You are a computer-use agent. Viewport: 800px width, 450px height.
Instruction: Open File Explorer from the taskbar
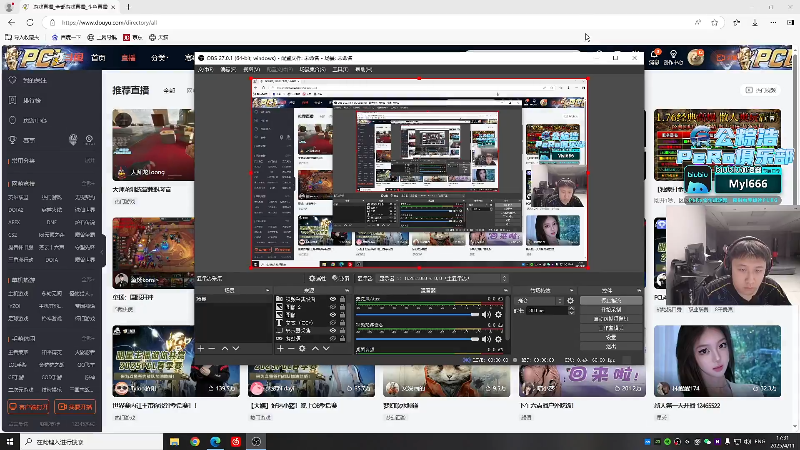pos(174,442)
